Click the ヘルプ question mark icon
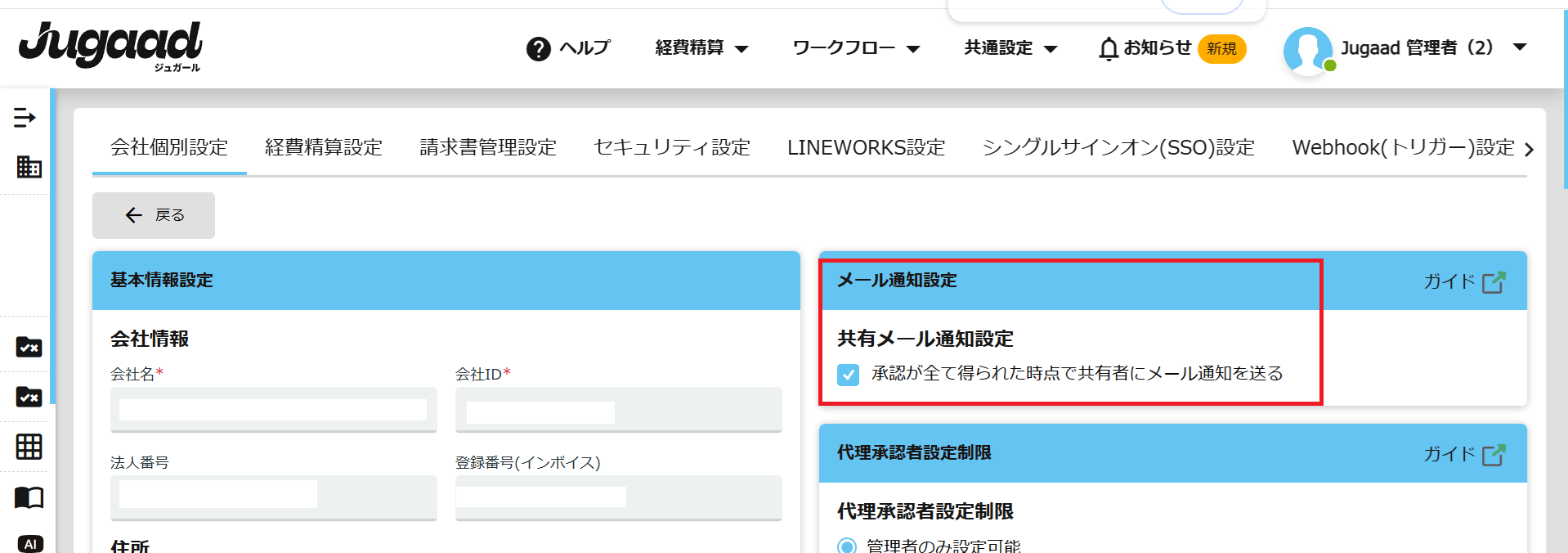 point(538,49)
